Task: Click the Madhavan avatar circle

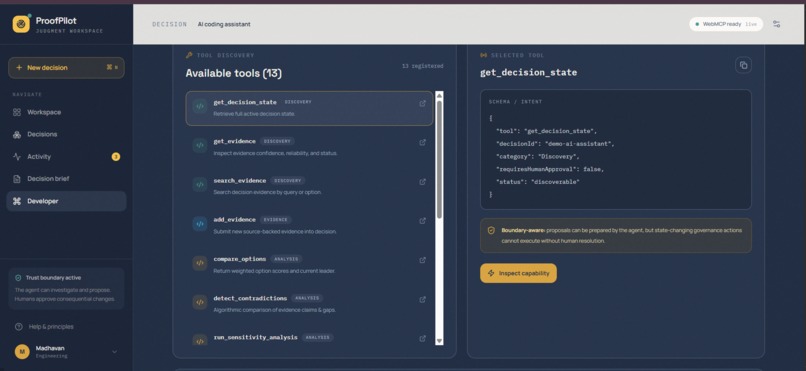Action: click(22, 351)
